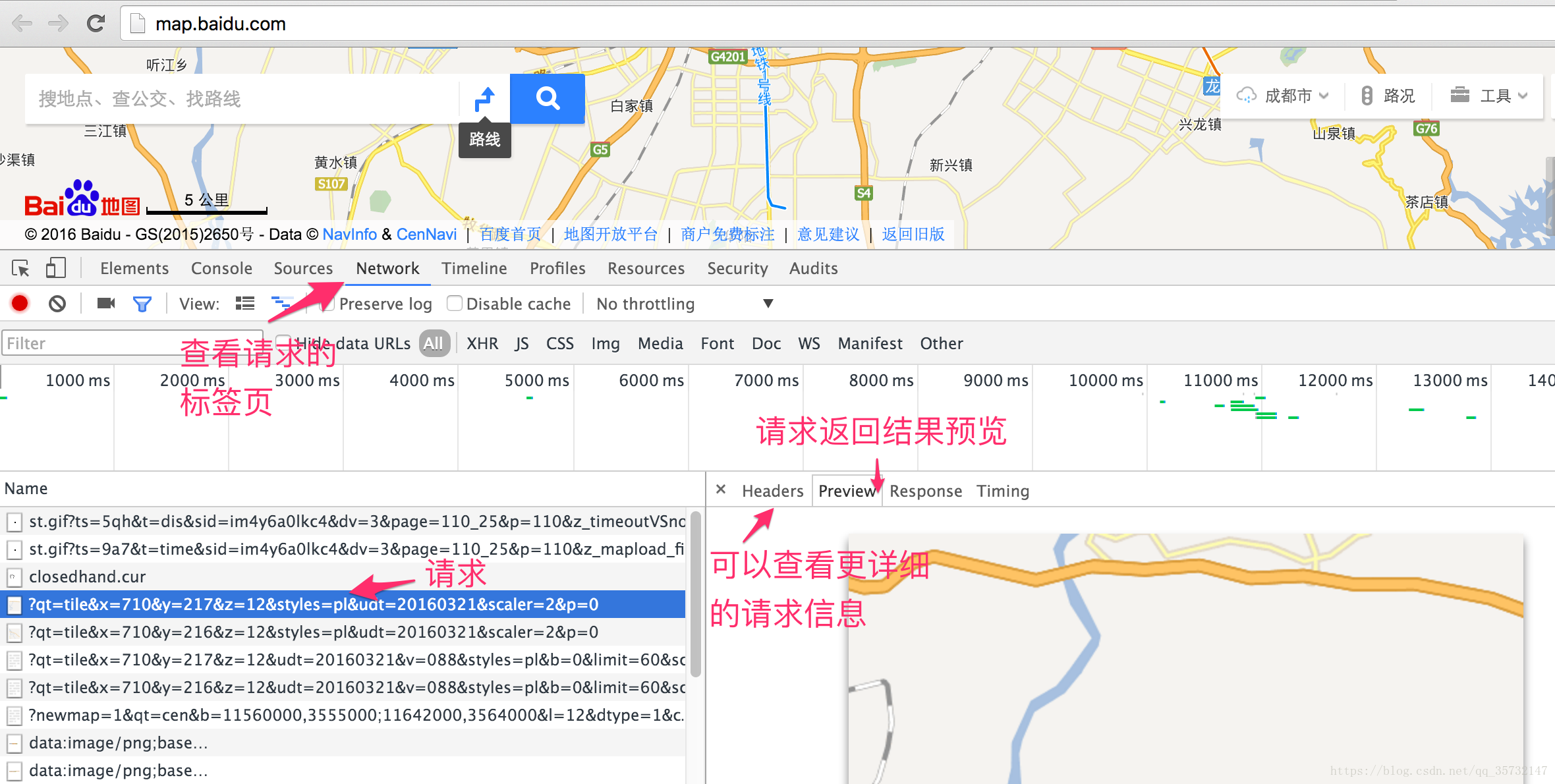1555x784 pixels.
Task: Close the request detail pane
Action: [x=721, y=490]
